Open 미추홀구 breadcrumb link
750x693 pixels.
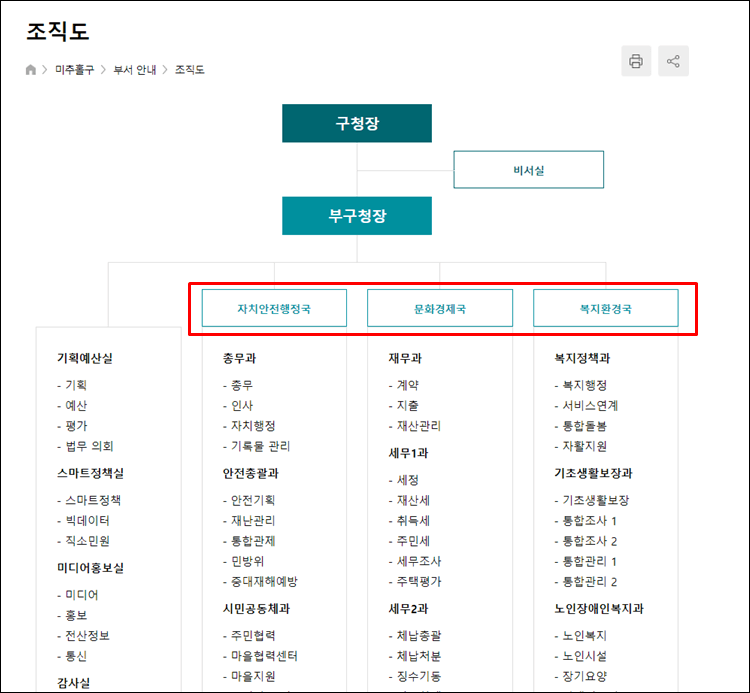75,70
